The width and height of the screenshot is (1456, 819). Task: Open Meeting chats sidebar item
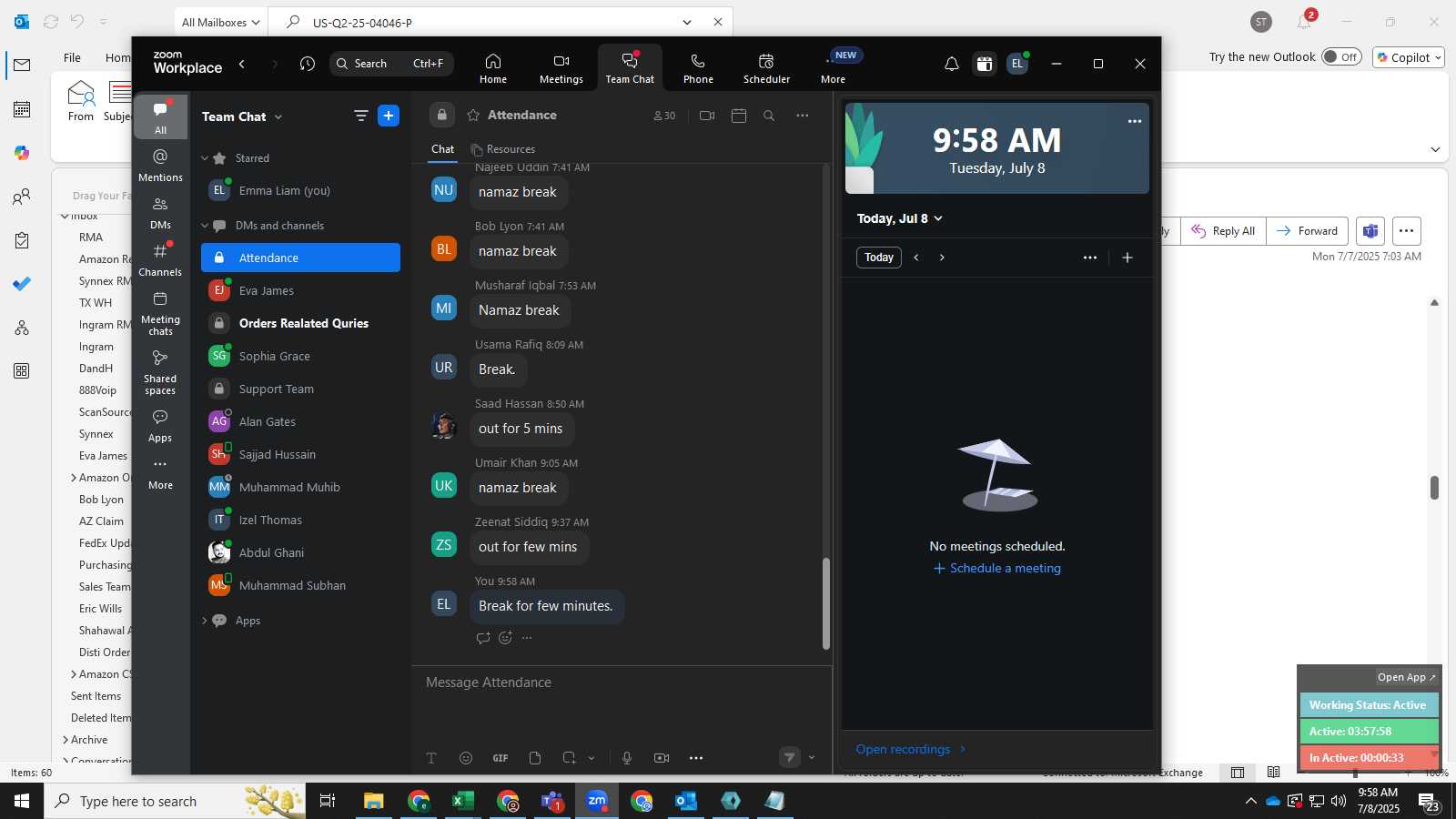[x=160, y=312]
